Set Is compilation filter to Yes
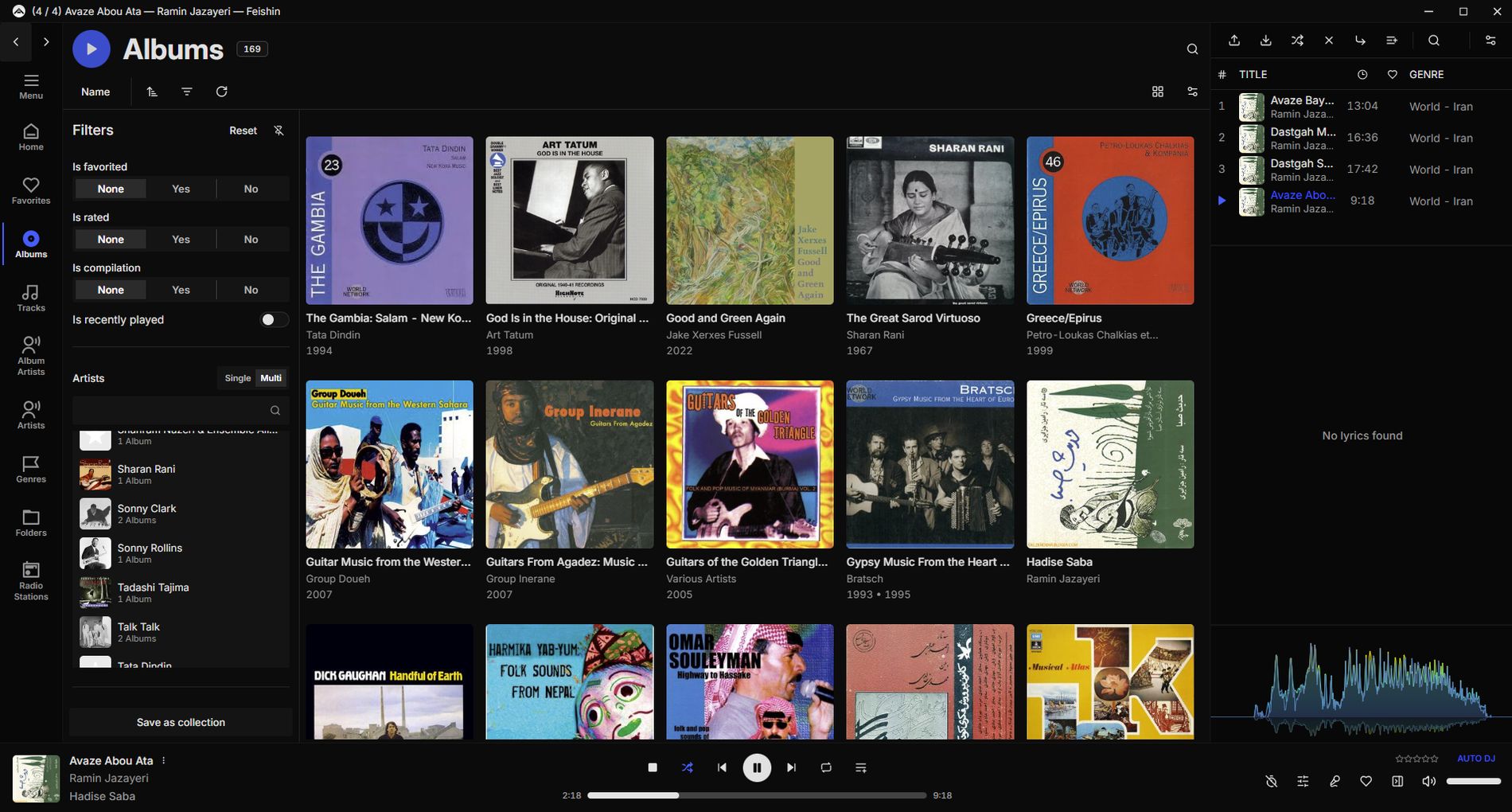This screenshot has width=1512, height=812. 181,290
